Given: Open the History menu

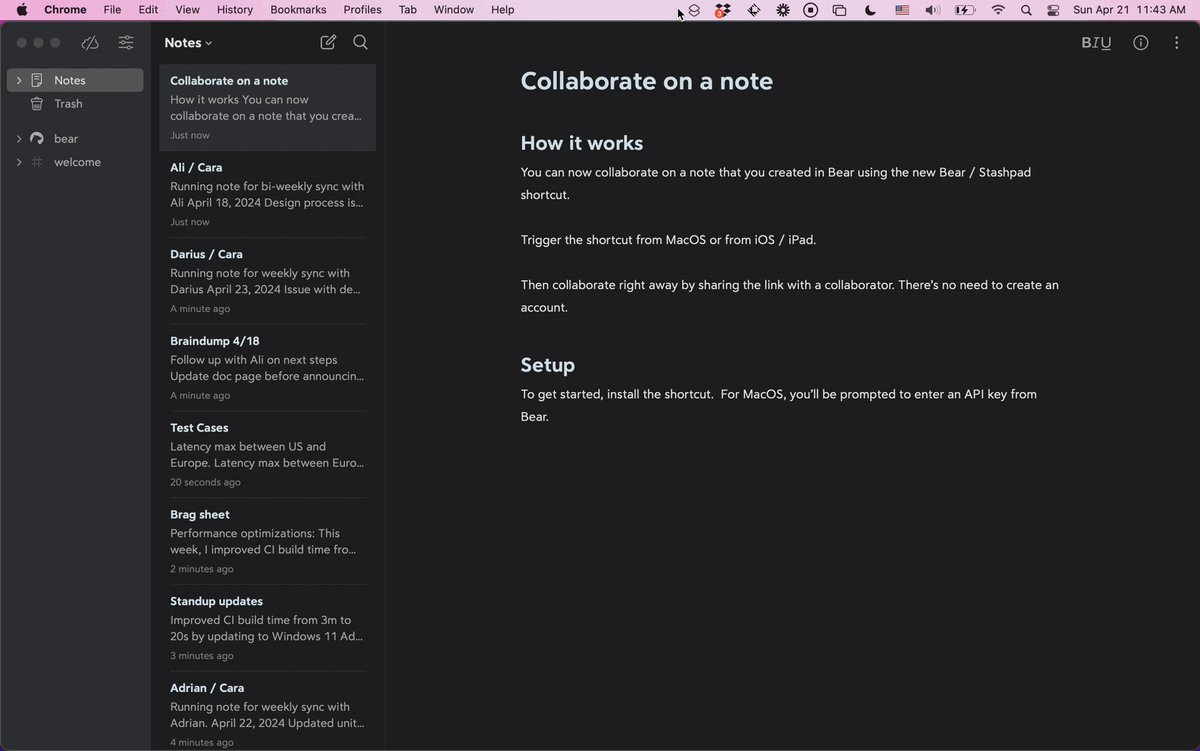Looking at the screenshot, I should pos(235,10).
